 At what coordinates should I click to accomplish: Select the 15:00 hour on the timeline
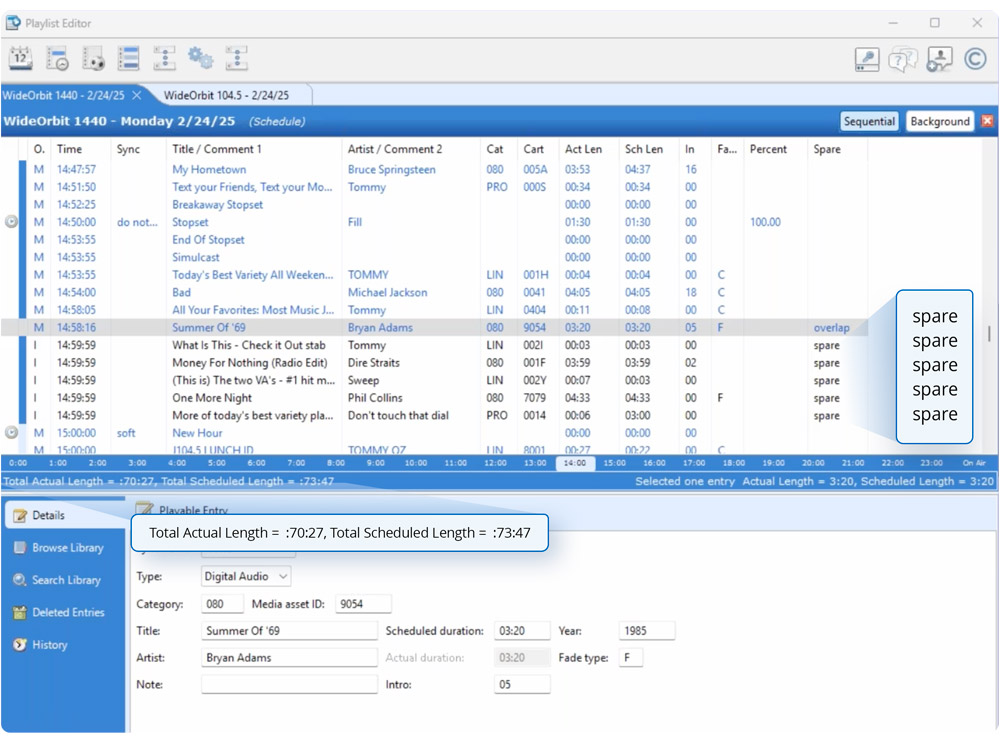click(x=615, y=463)
